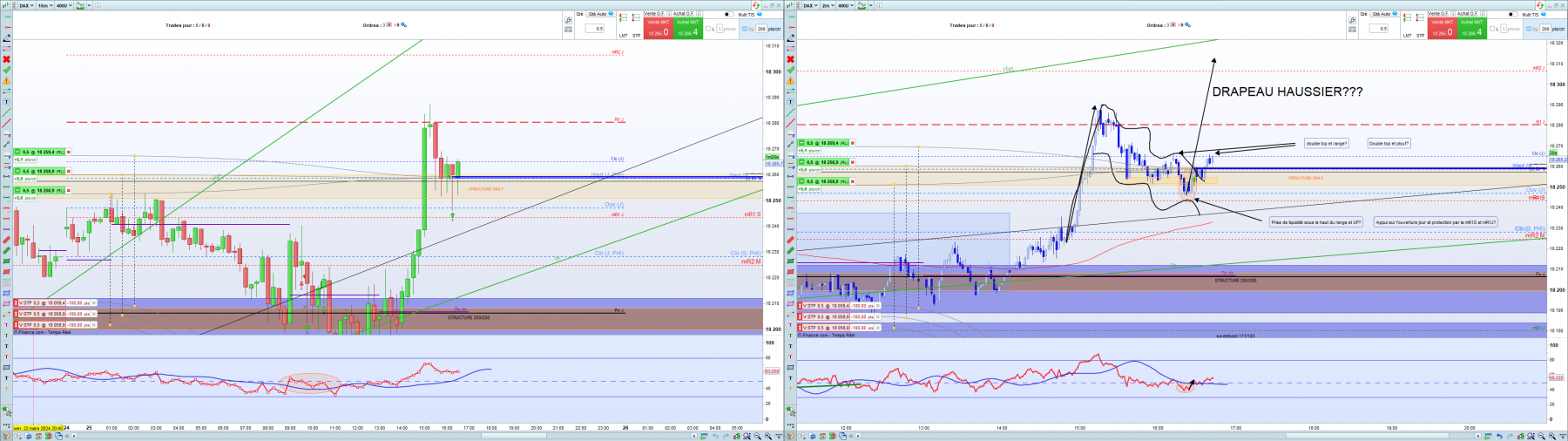
Task: Open the wrench settings icon, 15m order panel
Action: [x=568, y=19]
